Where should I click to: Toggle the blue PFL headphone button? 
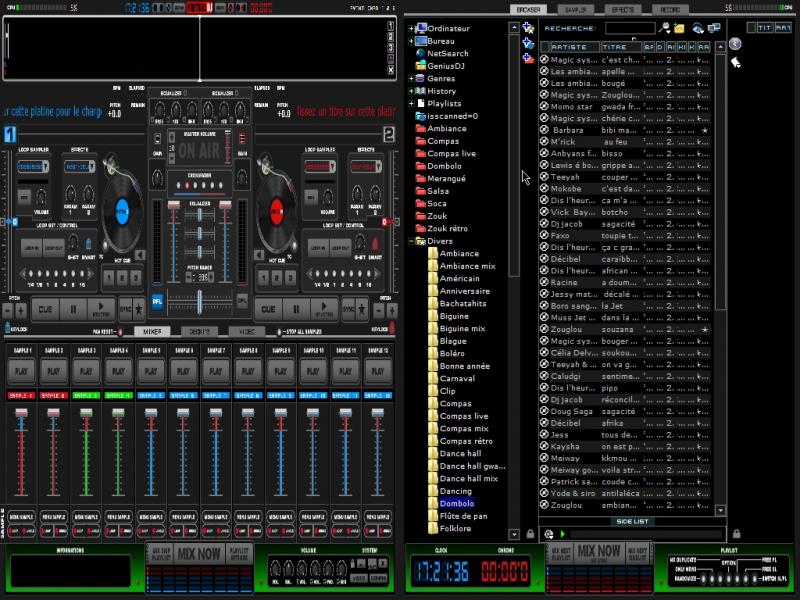pyautogui.click(x=157, y=300)
